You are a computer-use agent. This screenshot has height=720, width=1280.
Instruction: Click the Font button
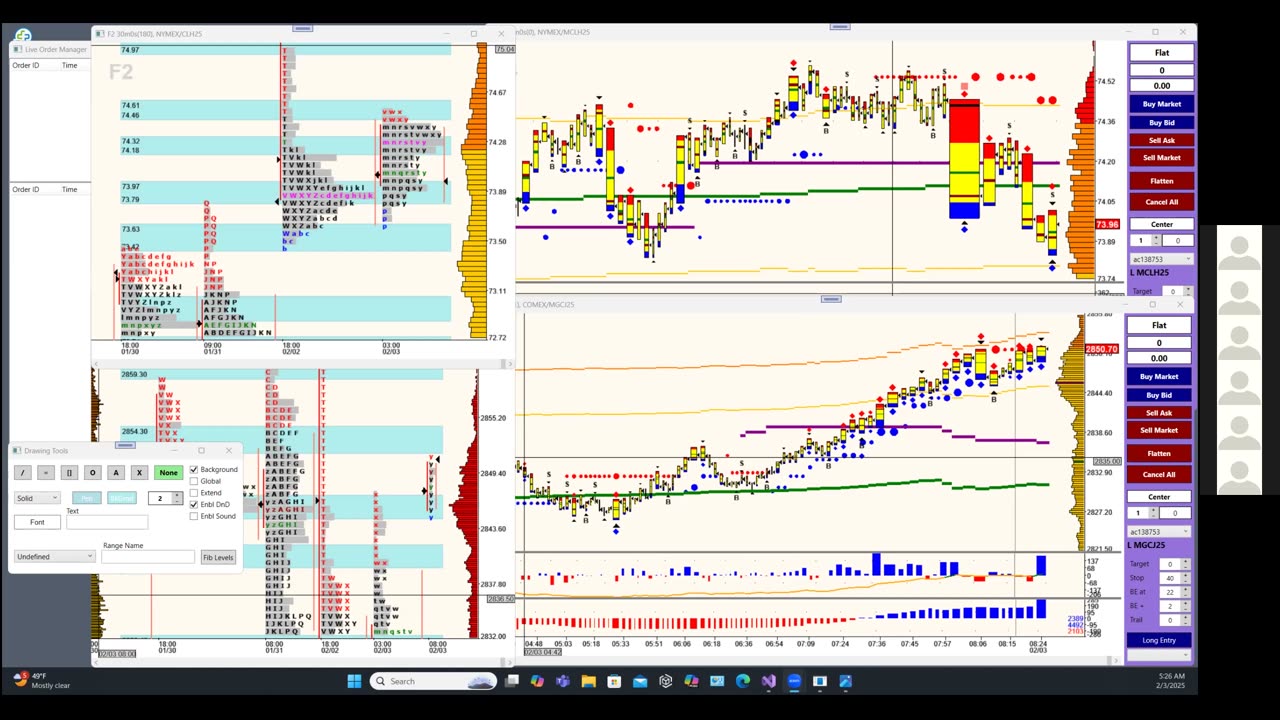[x=37, y=522]
